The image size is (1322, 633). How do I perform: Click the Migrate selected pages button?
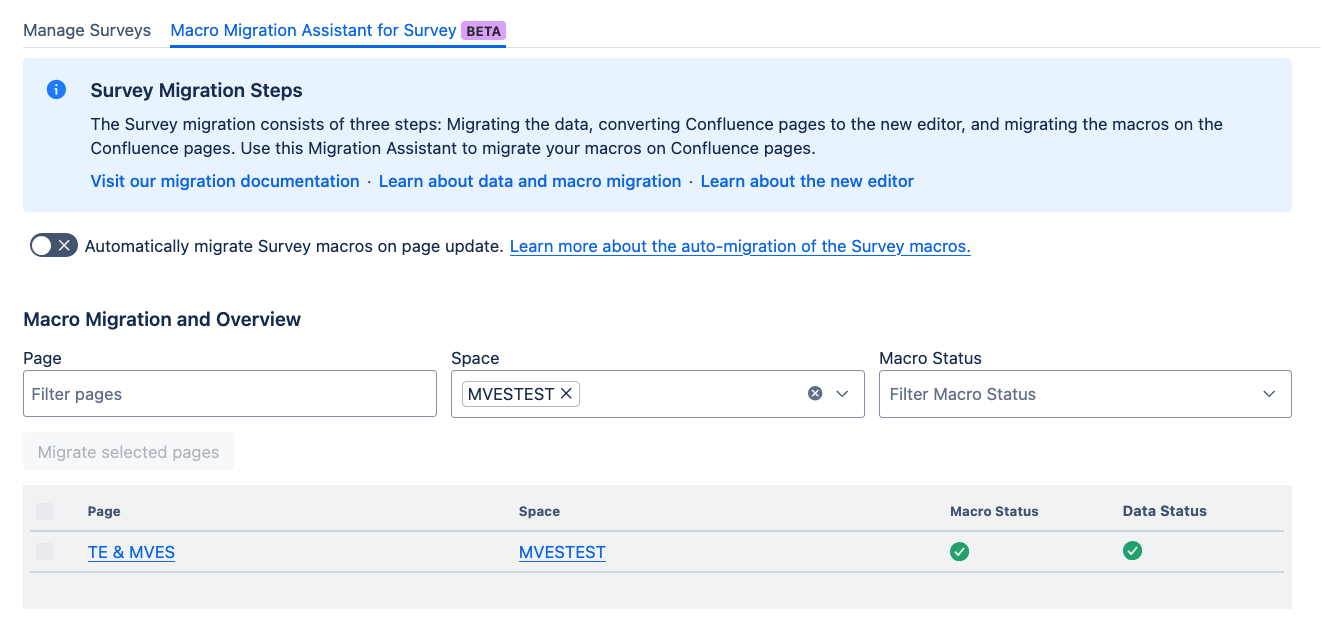[x=128, y=452]
